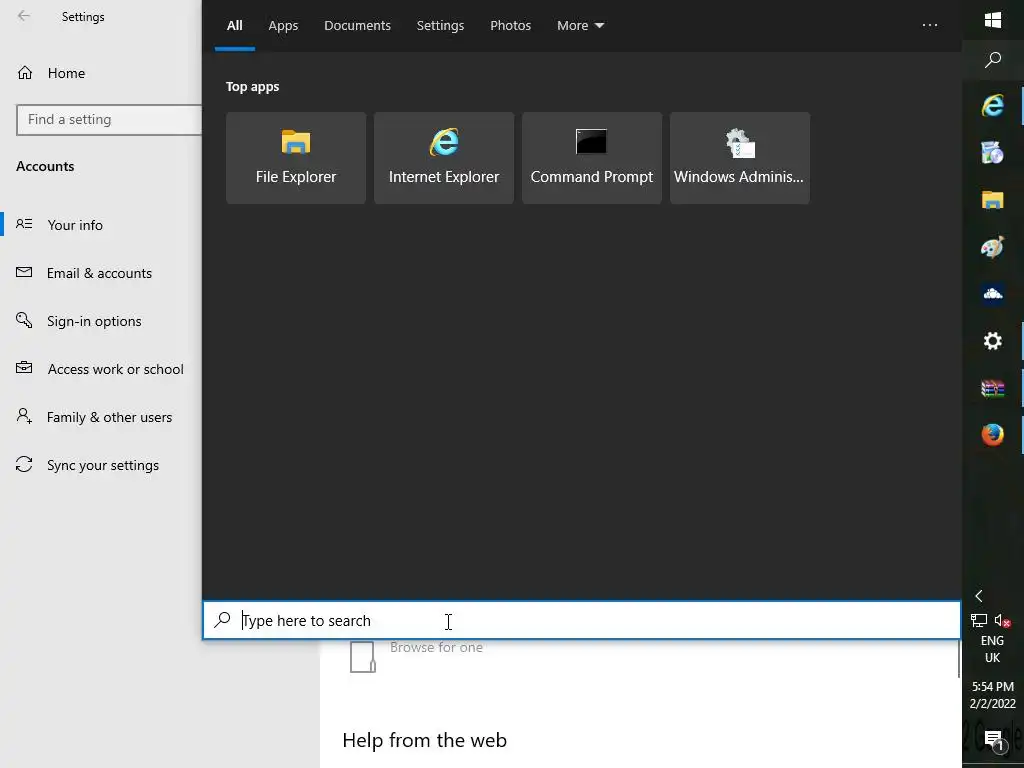Click the search panel options ellipsis

[930, 25]
